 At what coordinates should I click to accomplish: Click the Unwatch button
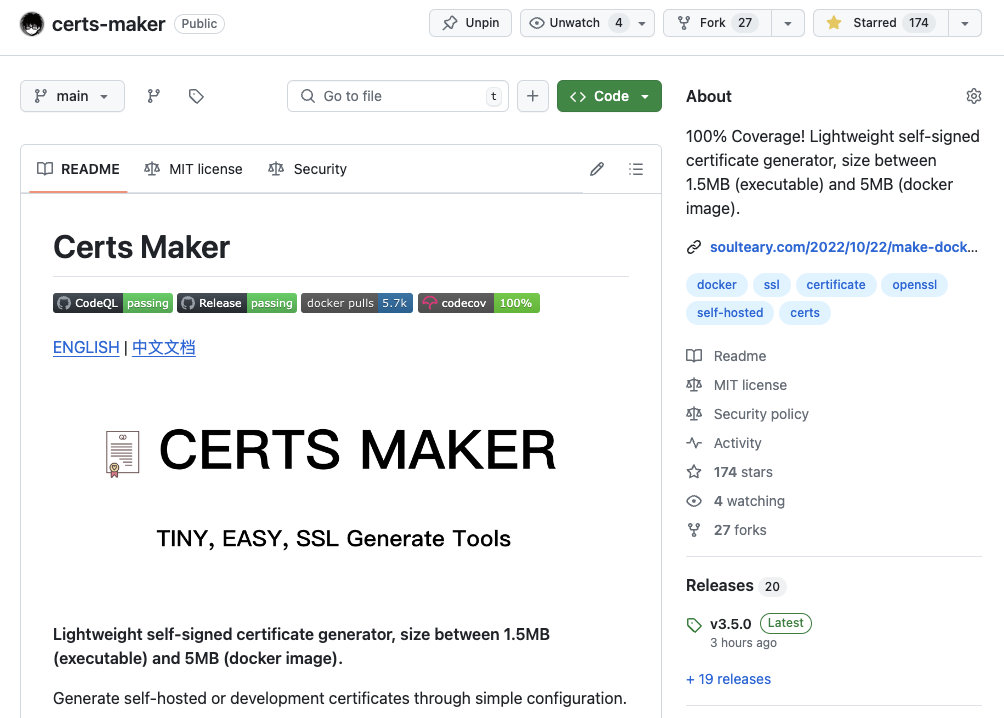click(574, 23)
